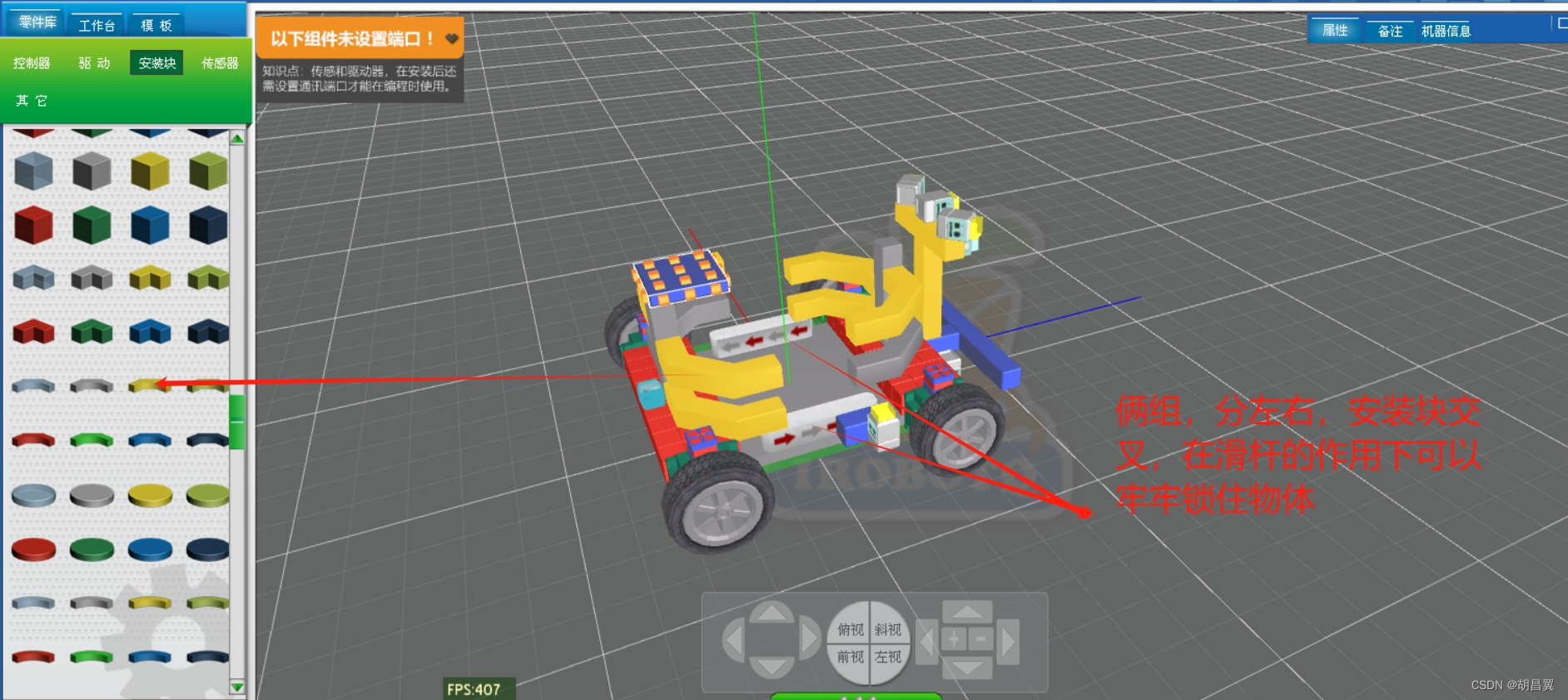Pick the thin navy arc piece

tap(208, 657)
